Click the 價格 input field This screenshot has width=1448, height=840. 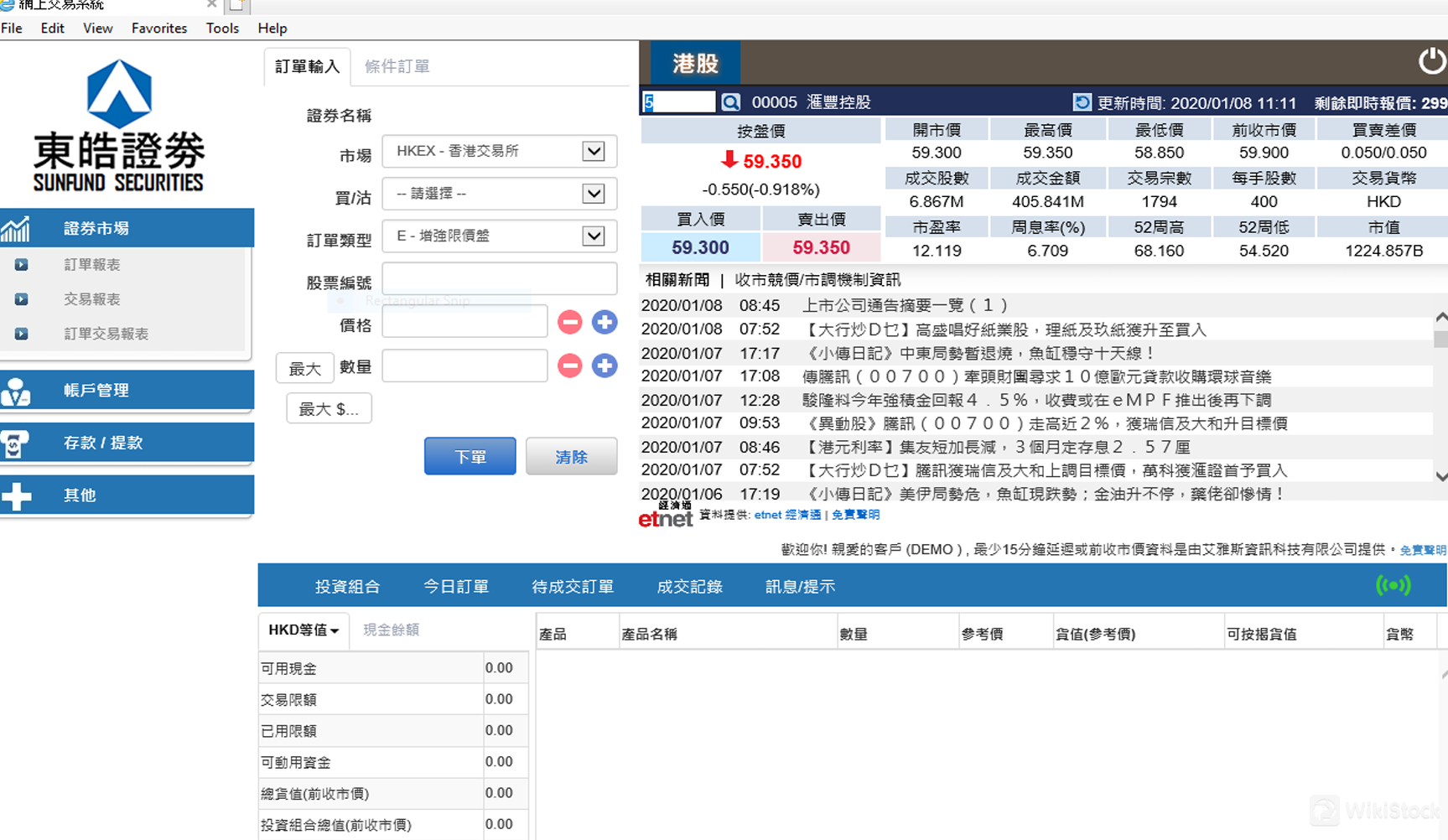pyautogui.click(x=465, y=322)
